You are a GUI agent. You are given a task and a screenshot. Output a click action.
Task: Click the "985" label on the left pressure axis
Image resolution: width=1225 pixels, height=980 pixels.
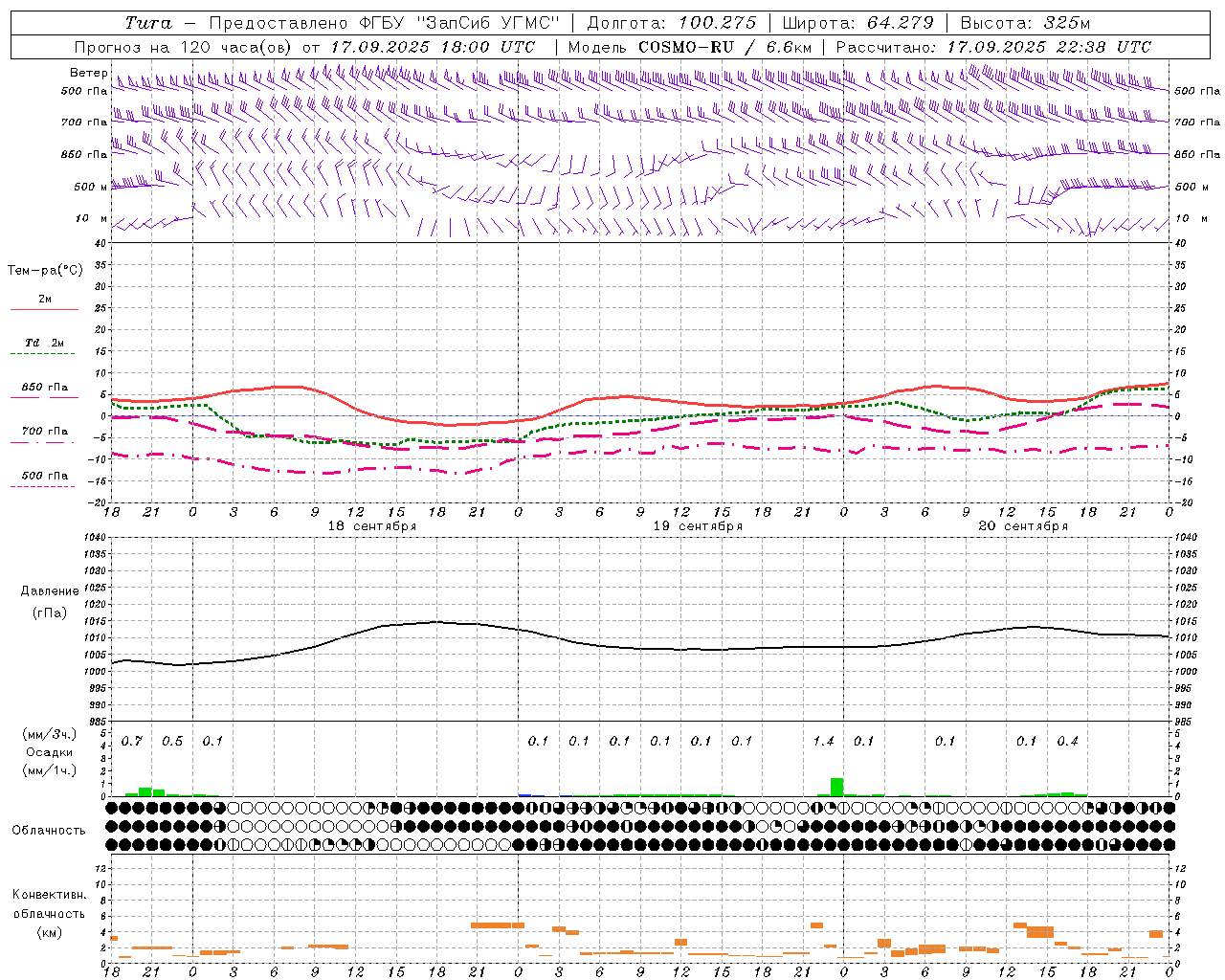tap(97, 722)
